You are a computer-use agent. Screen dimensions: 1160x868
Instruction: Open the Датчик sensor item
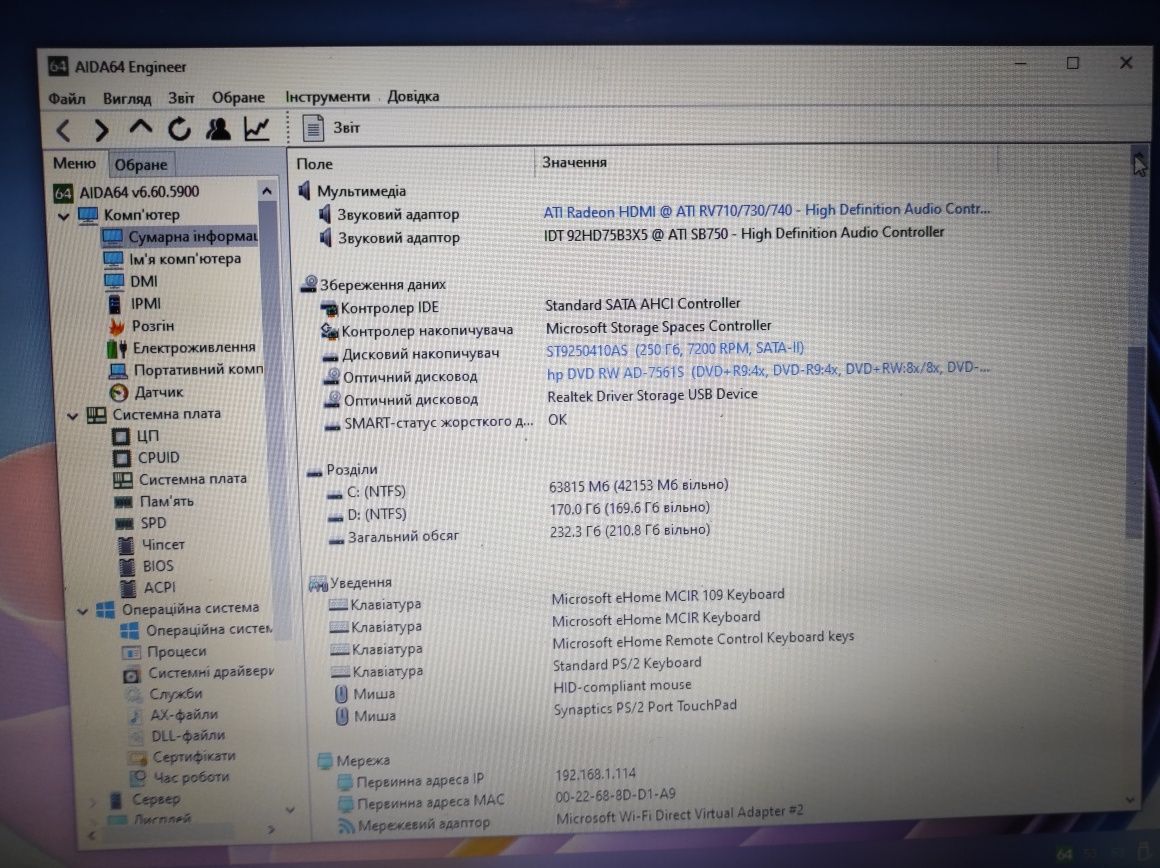point(146,392)
